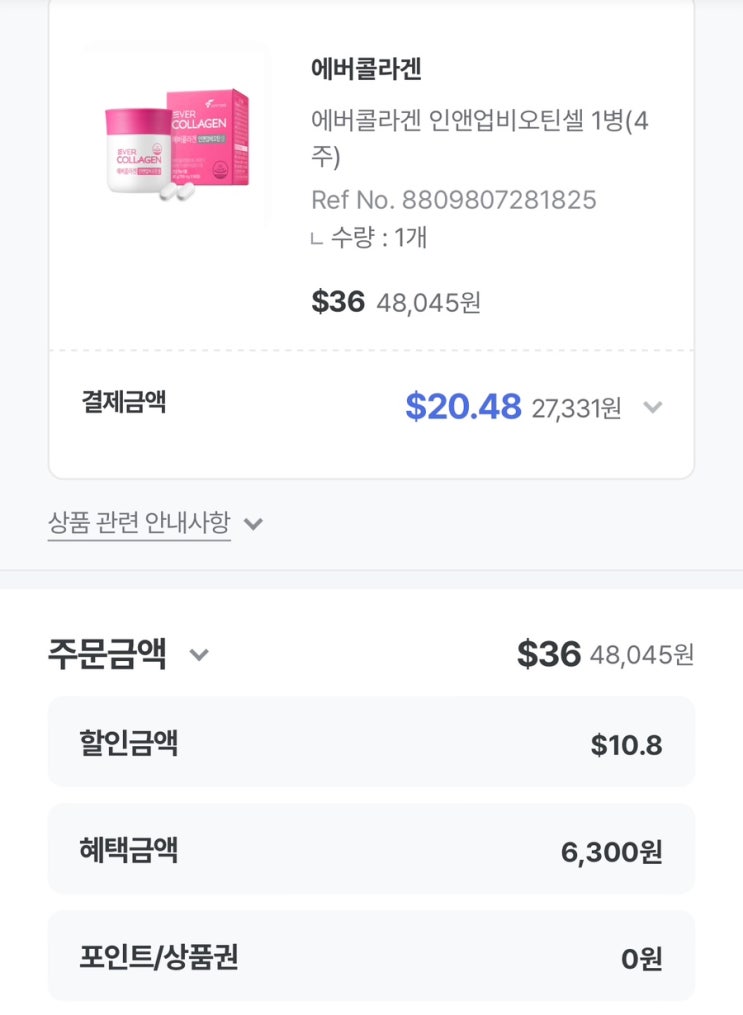The height and width of the screenshot is (1015, 743).
Task: Expand payment details chevron beside 27,331원
Action: click(652, 407)
